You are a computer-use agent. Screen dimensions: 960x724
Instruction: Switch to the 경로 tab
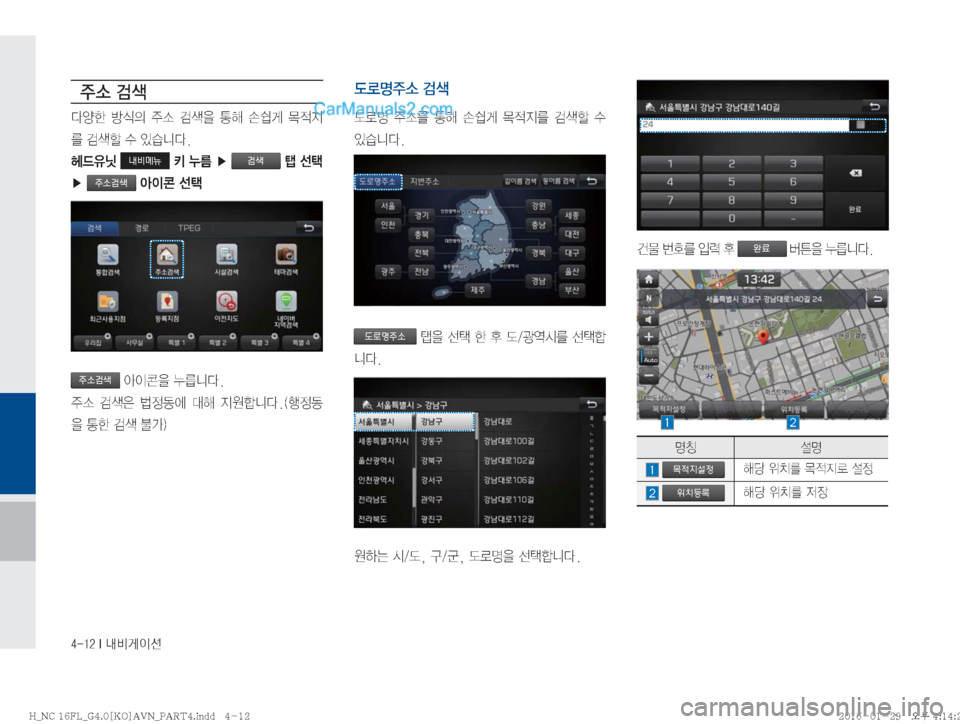point(142,228)
